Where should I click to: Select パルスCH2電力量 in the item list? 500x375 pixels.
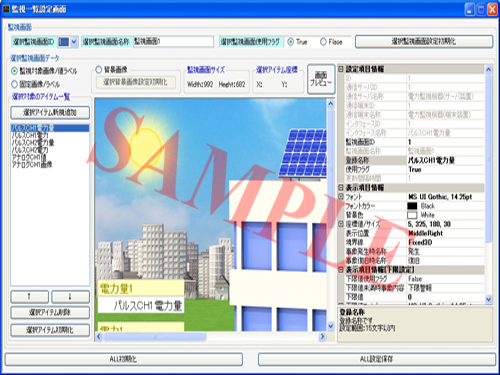coord(33,143)
